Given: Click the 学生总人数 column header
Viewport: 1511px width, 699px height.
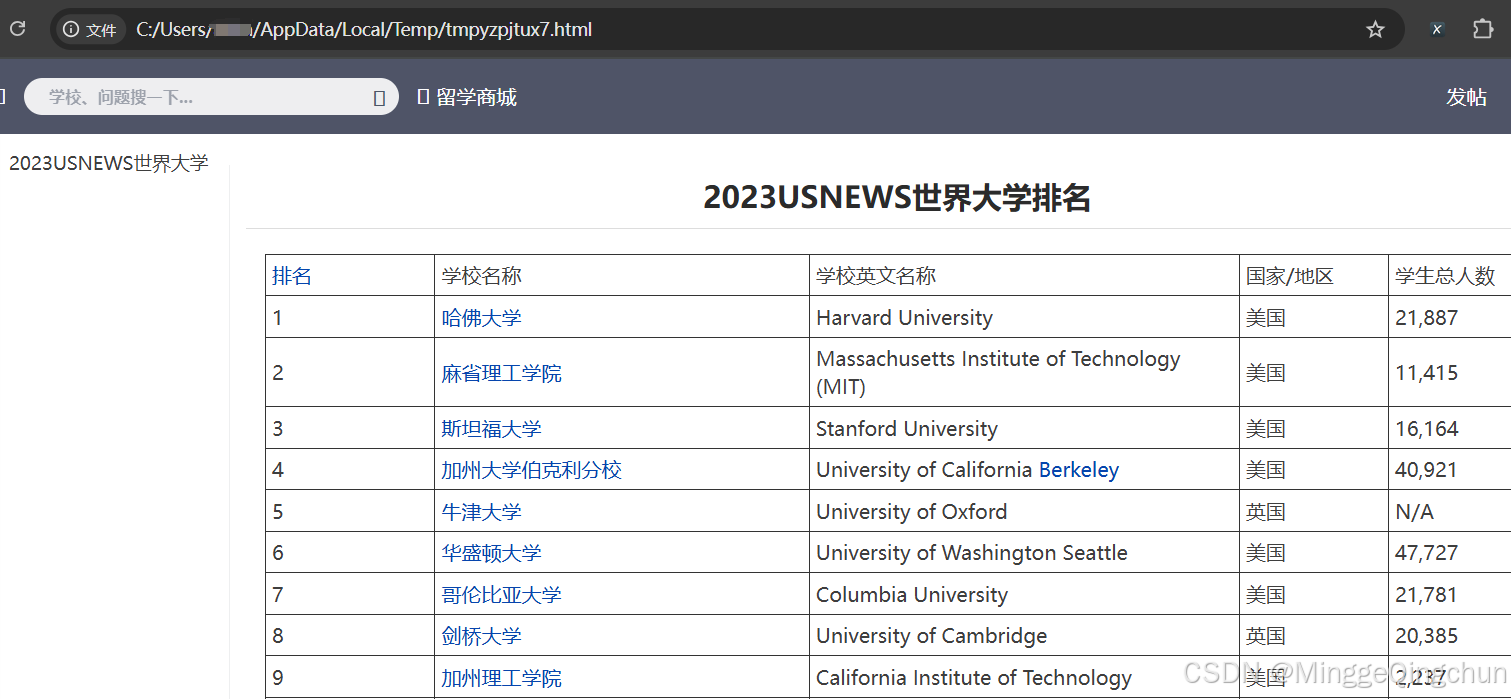Looking at the screenshot, I should (x=1450, y=276).
